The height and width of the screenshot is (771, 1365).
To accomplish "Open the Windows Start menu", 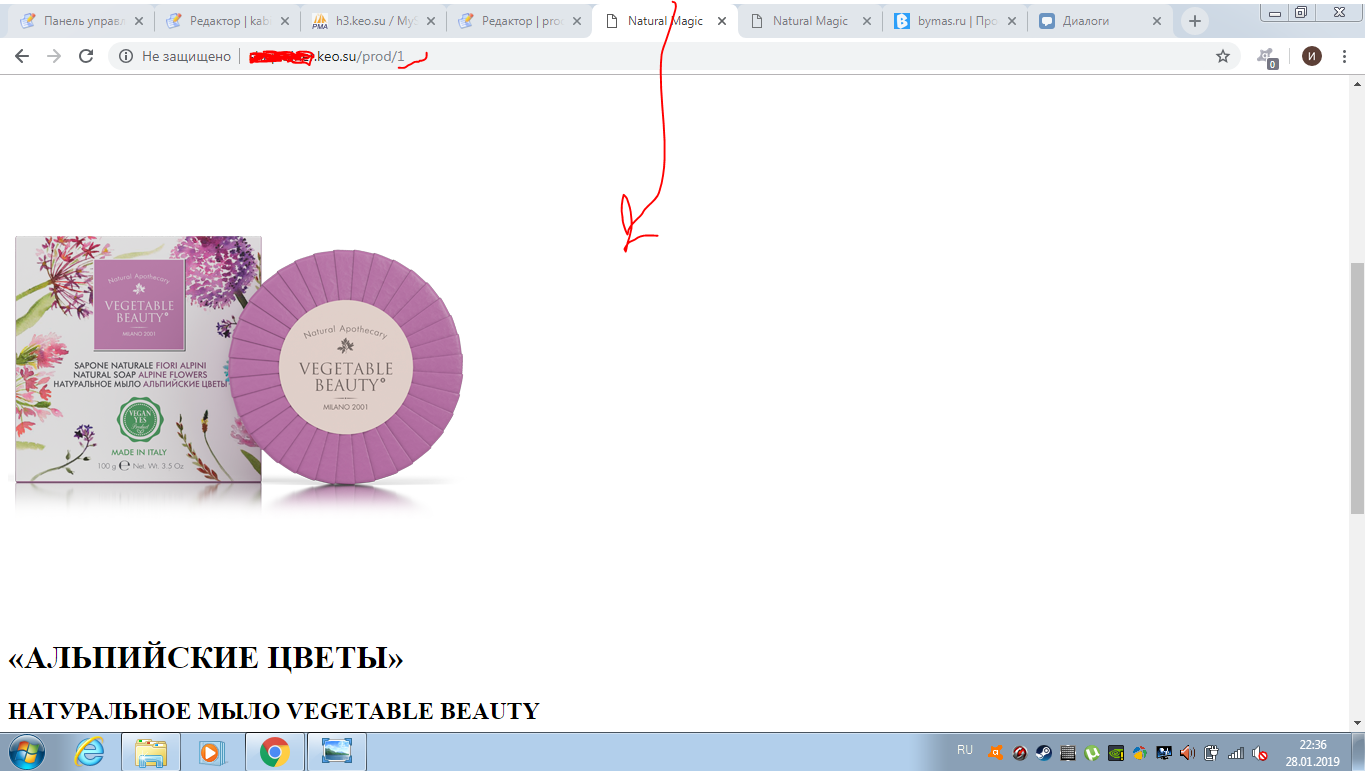I will [x=27, y=751].
